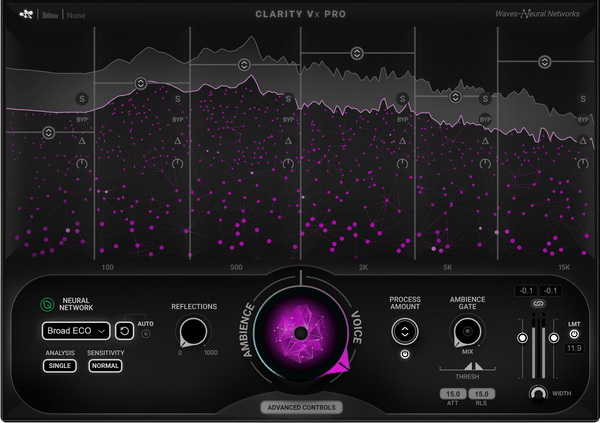This screenshot has height=423, width=600.
Task: Click the green Neural Network icon
Action: [46, 307]
